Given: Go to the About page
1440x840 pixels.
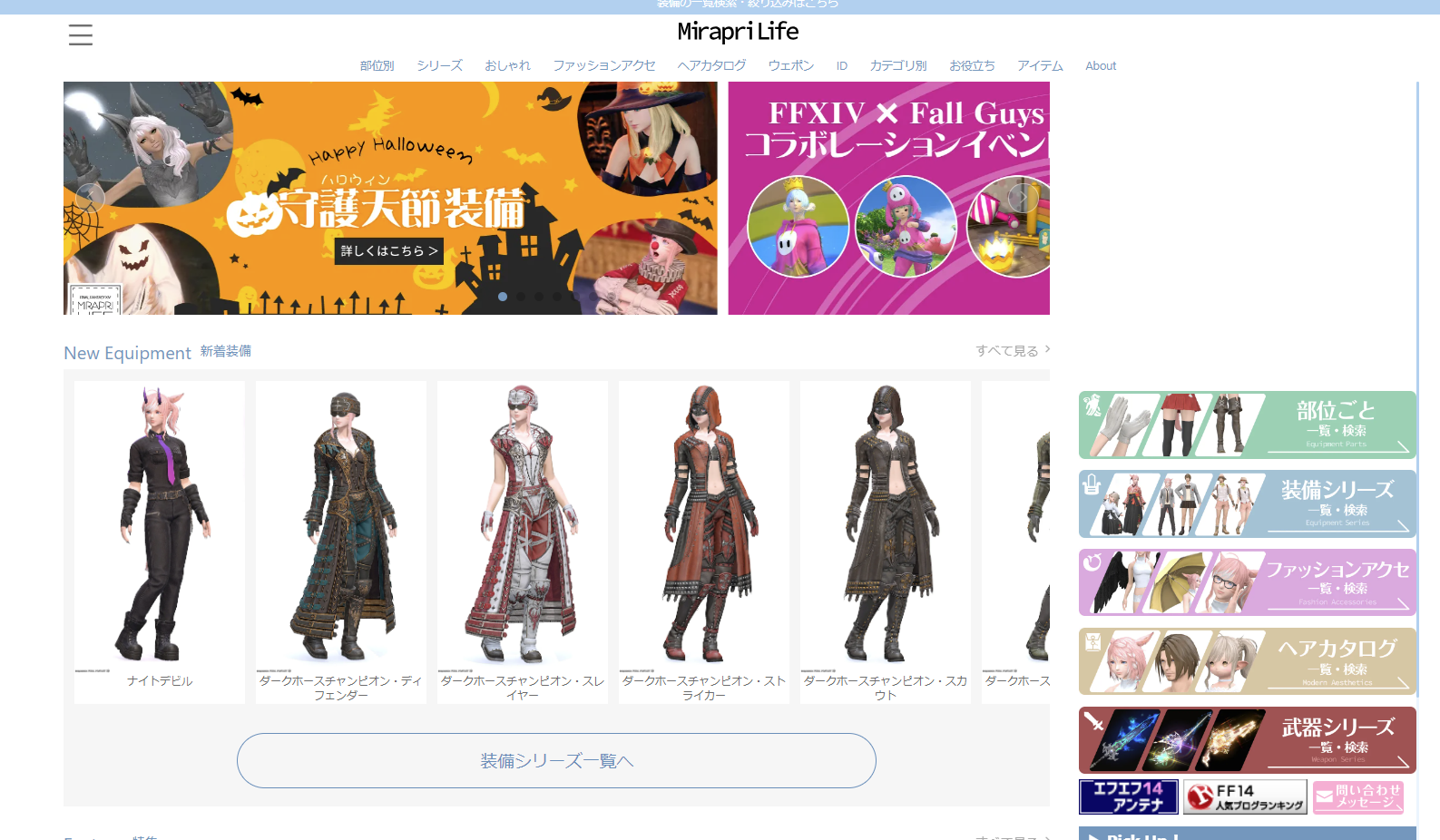Looking at the screenshot, I should pyautogui.click(x=1101, y=66).
